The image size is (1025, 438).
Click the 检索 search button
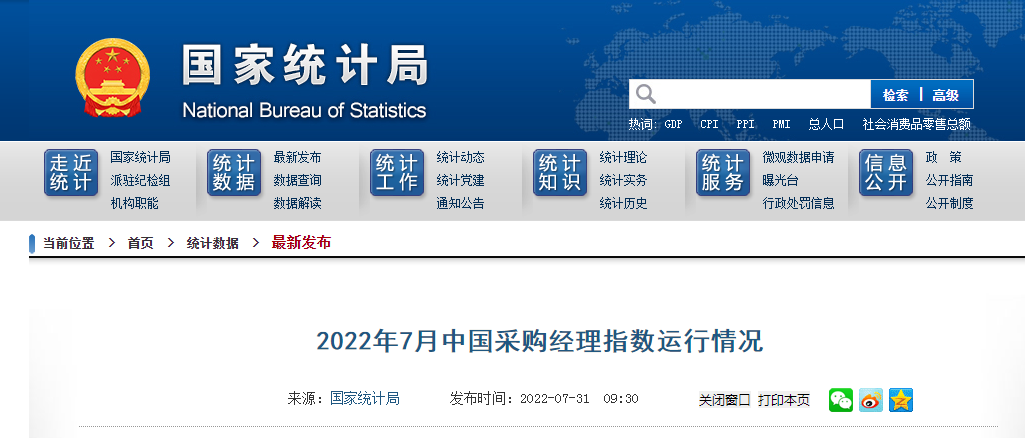tap(896, 95)
